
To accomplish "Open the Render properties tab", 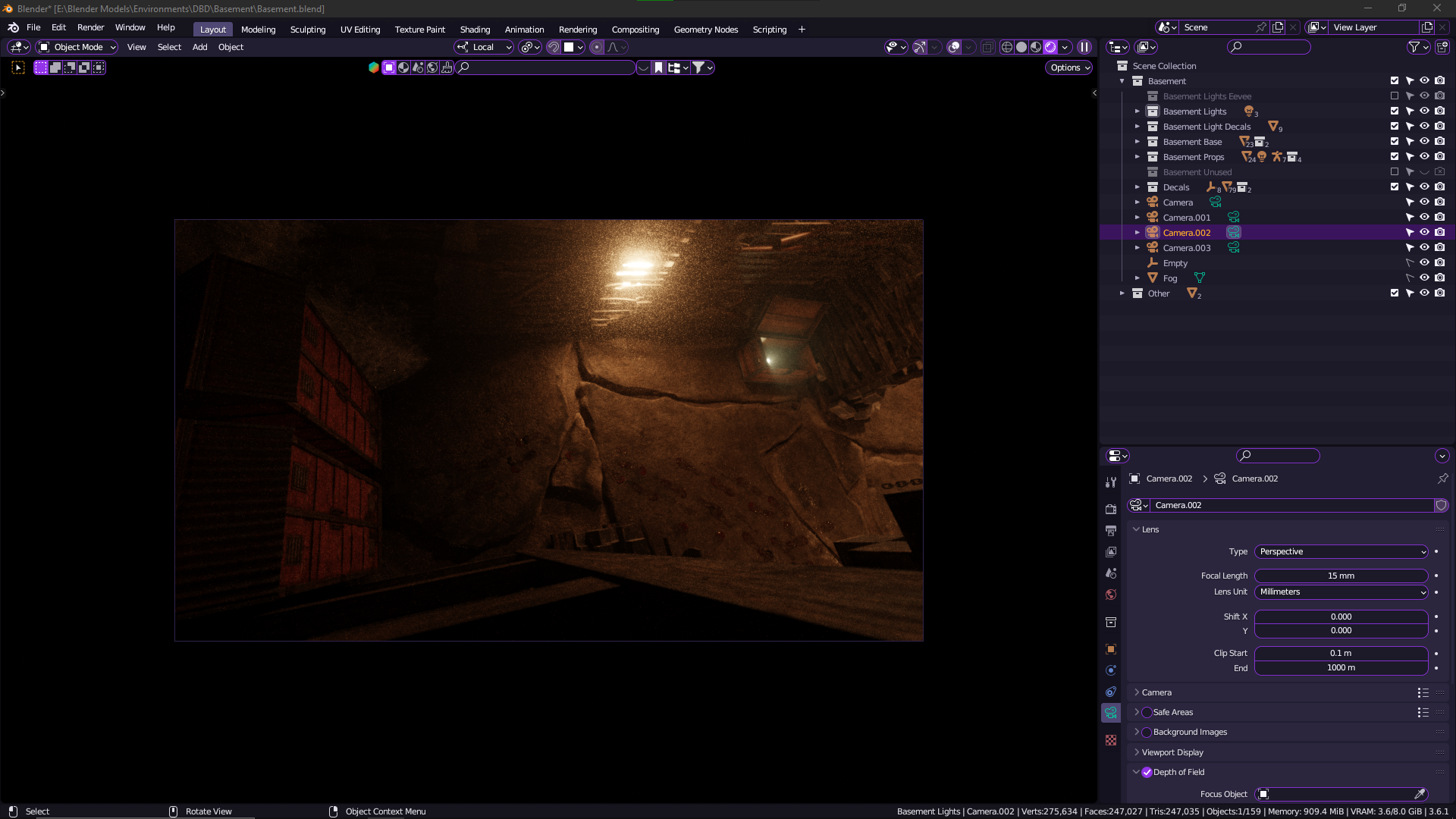I will (1111, 510).
